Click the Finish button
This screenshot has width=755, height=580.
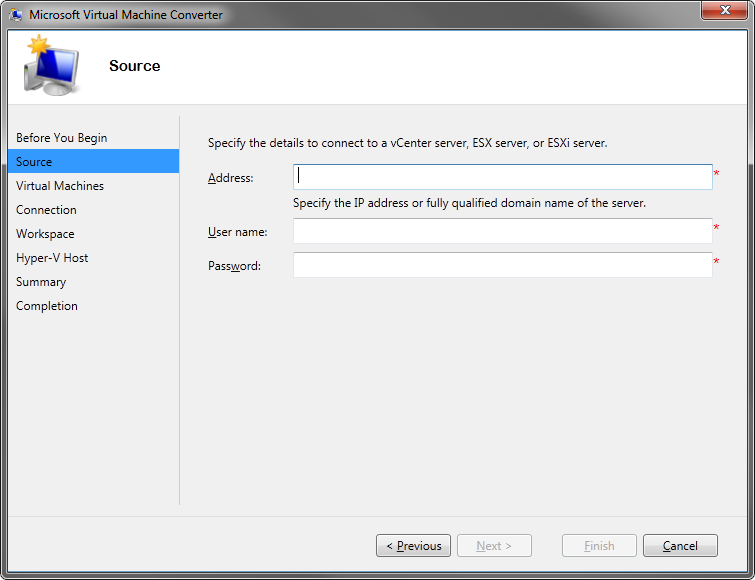(599, 545)
